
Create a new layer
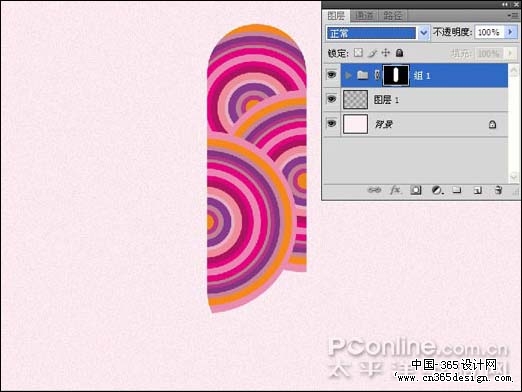[x=478, y=190]
